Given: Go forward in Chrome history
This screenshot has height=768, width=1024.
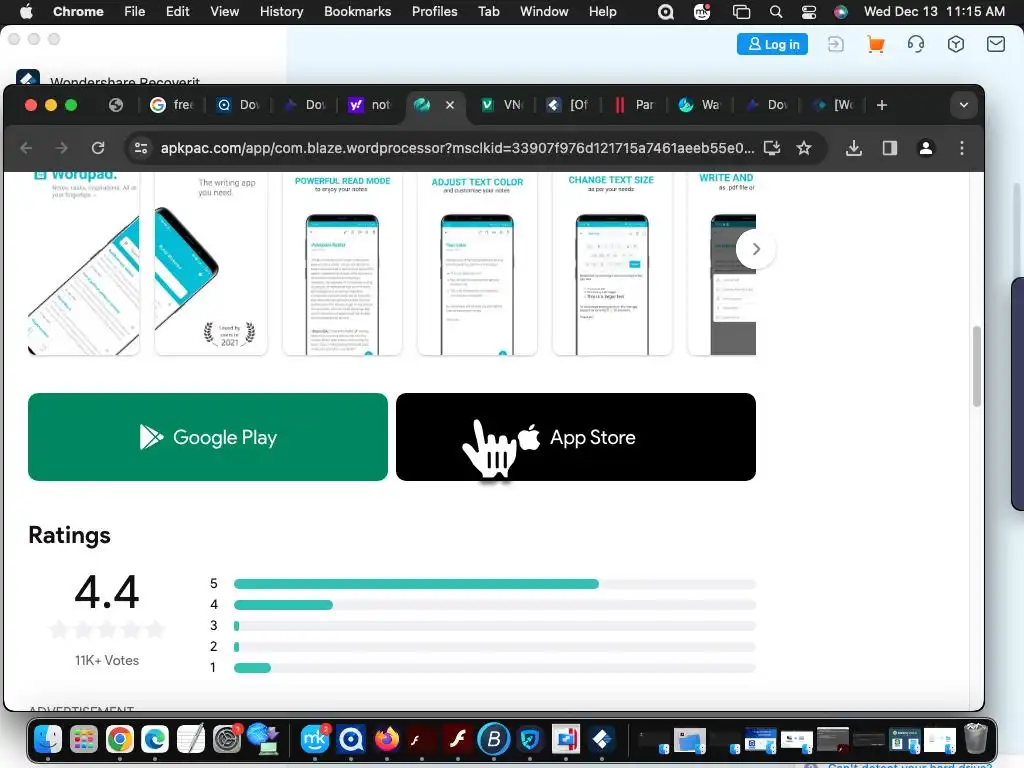Looking at the screenshot, I should point(61,148).
